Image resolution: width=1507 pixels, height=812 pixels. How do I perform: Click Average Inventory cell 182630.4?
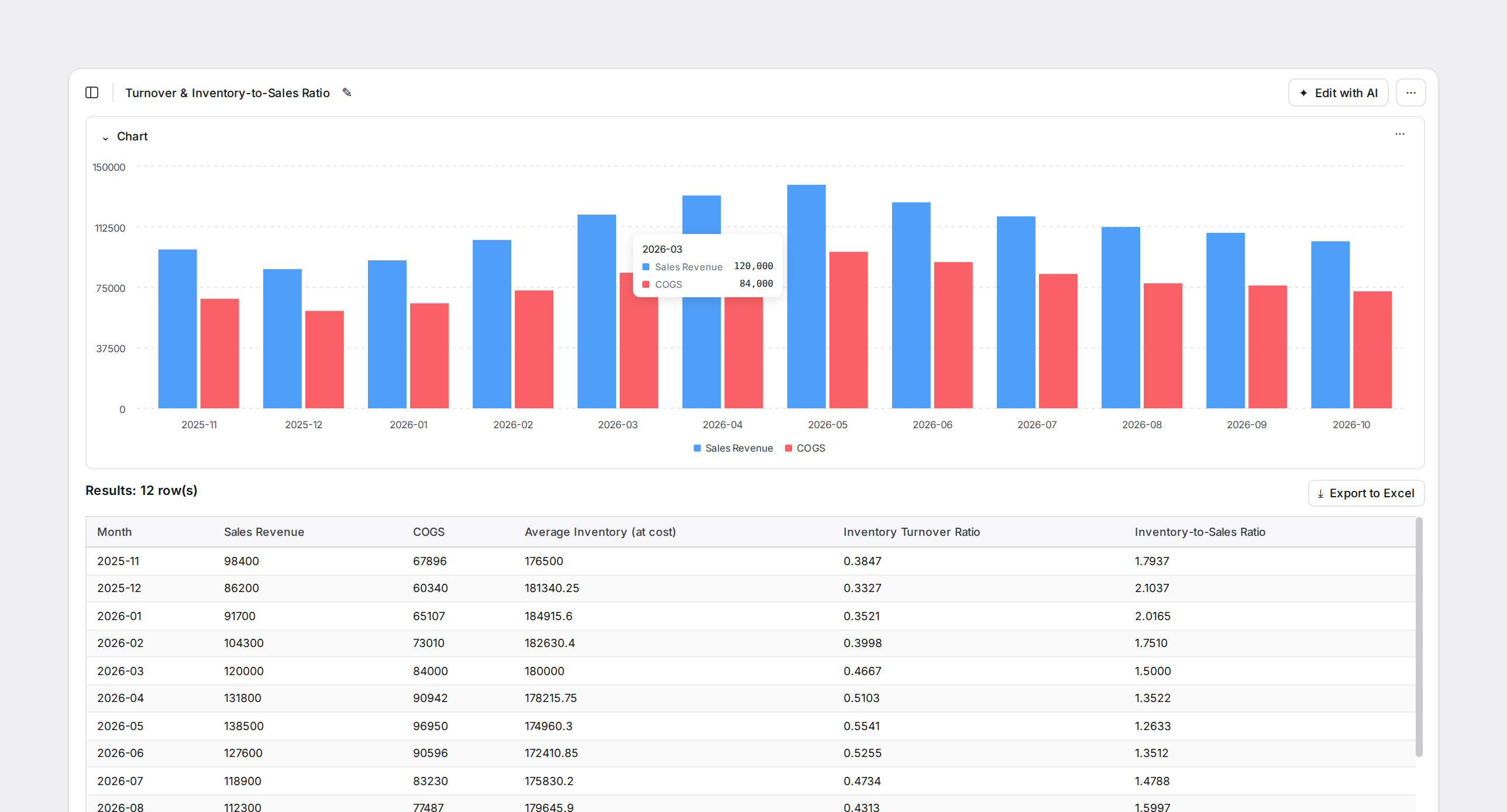(549, 643)
